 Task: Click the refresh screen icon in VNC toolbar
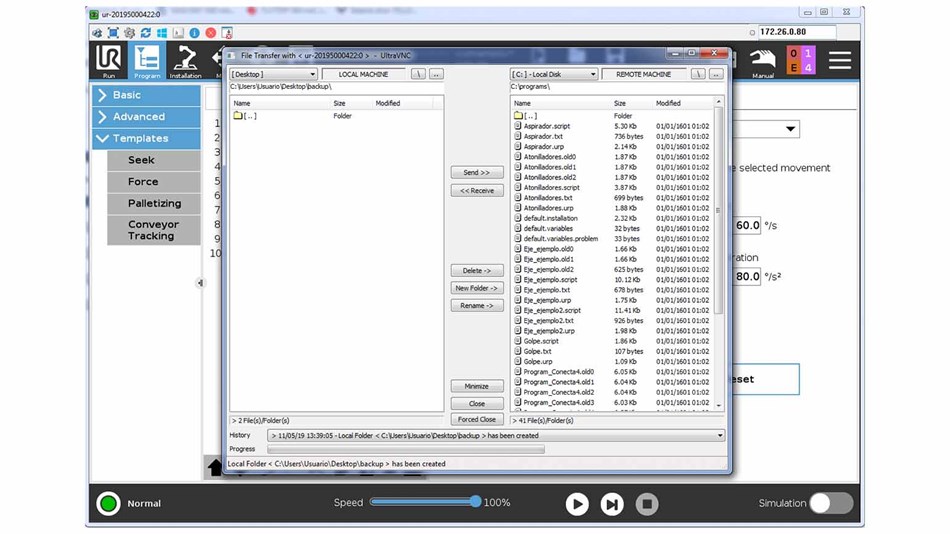[146, 33]
